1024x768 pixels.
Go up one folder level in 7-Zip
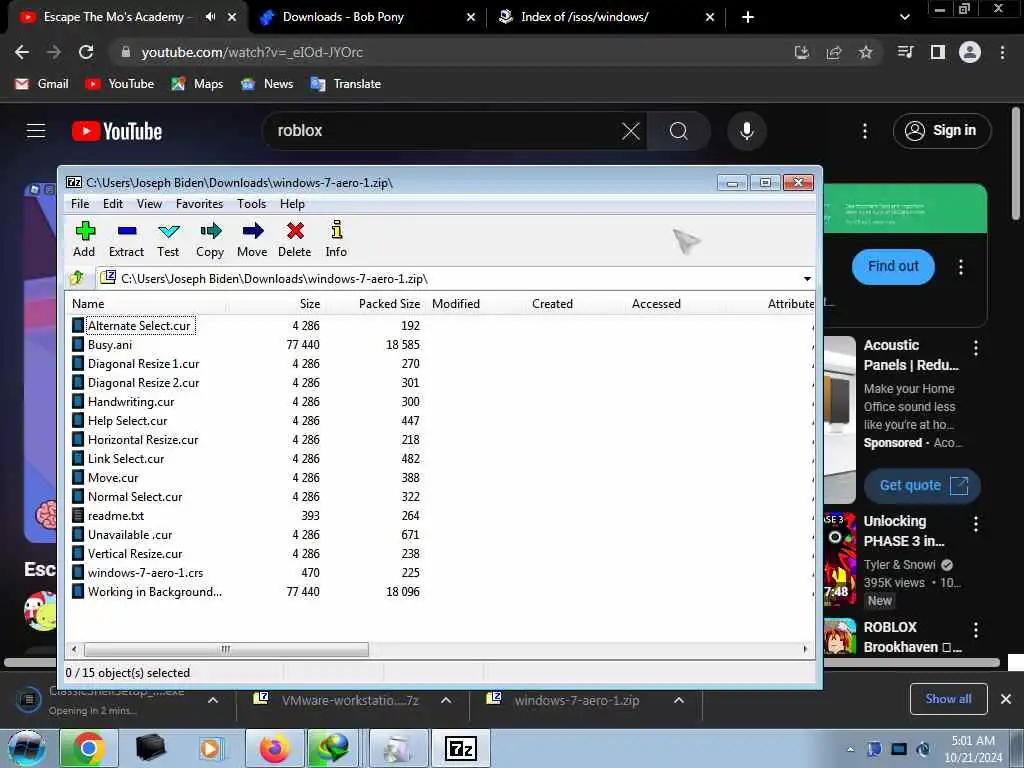pyautogui.click(x=77, y=278)
